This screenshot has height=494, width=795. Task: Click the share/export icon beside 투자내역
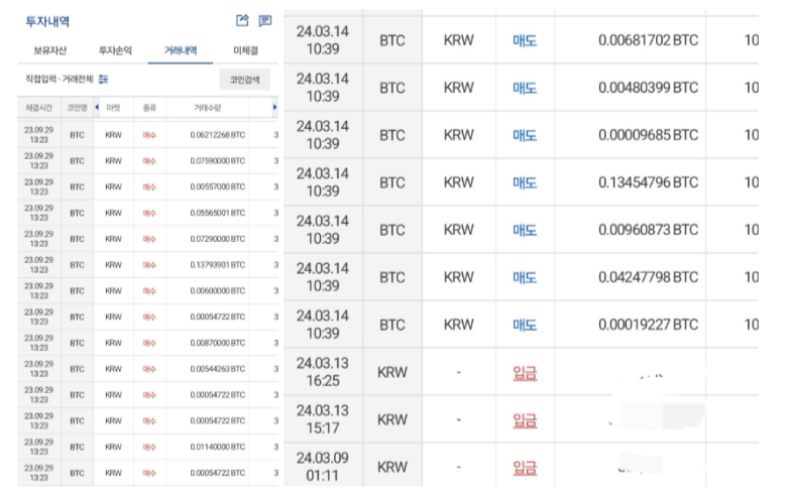tap(242, 20)
